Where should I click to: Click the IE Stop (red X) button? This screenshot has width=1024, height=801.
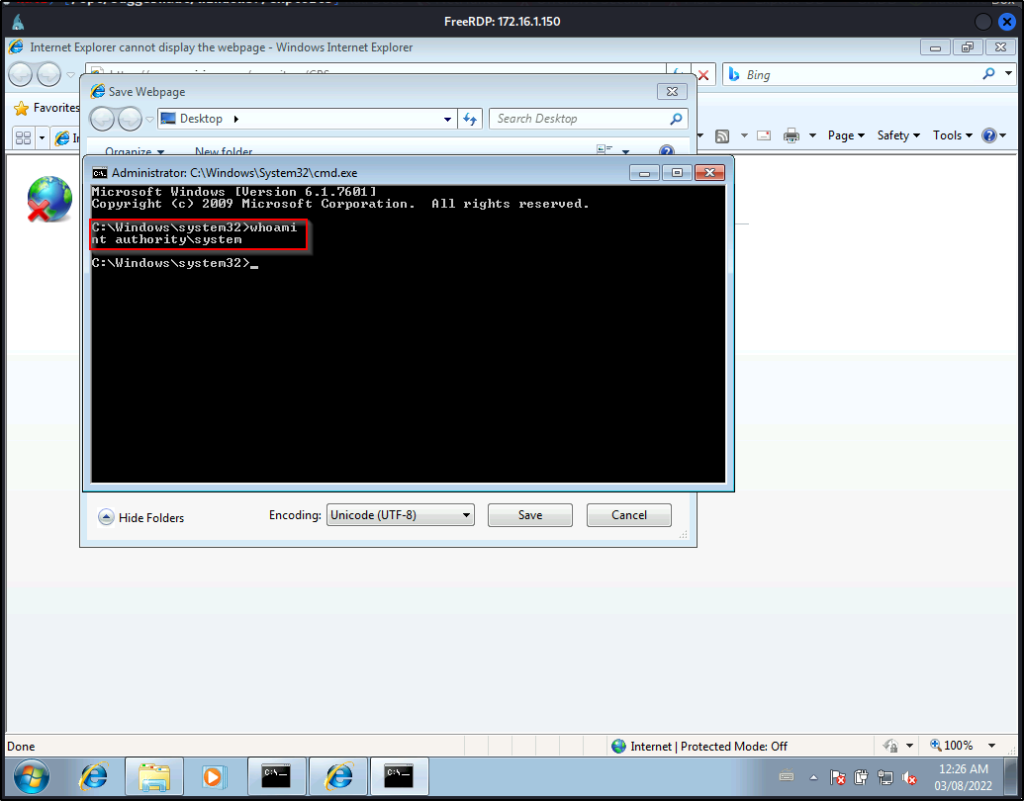click(704, 75)
